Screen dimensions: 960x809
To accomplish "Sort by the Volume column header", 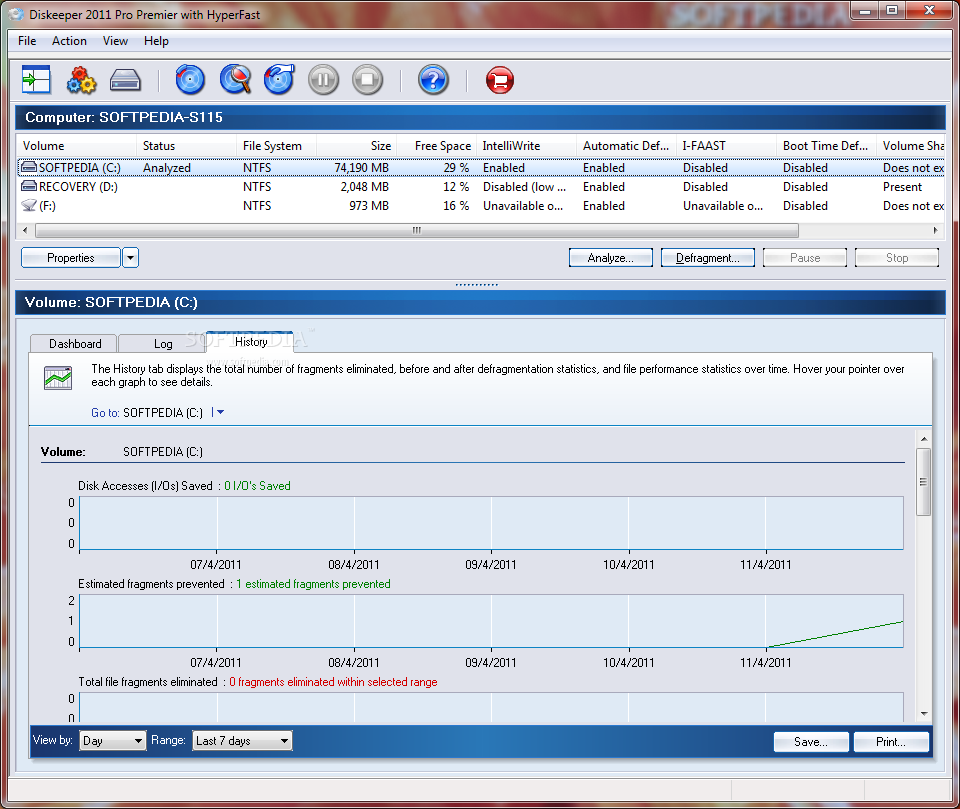I will tap(76, 146).
